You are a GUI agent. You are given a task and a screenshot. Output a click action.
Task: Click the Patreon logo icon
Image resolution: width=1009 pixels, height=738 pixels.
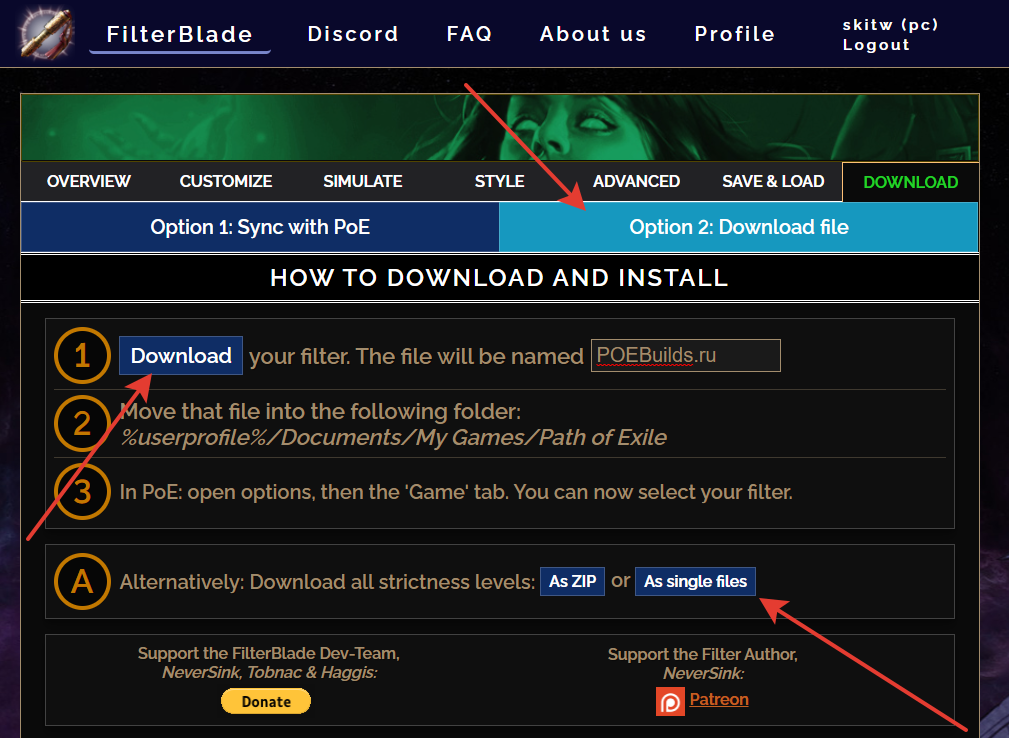[670, 701]
